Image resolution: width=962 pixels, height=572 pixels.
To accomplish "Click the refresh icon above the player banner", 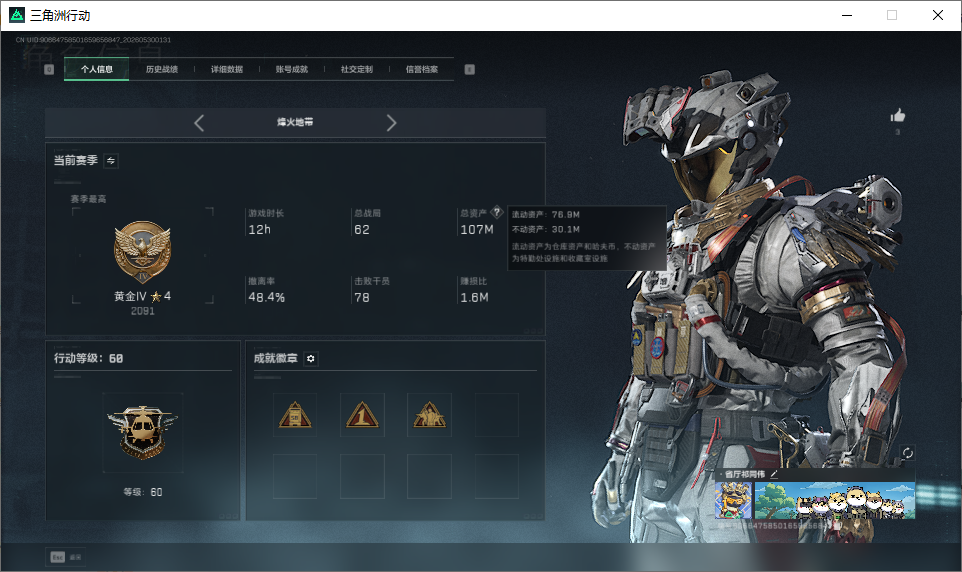I will [907, 453].
